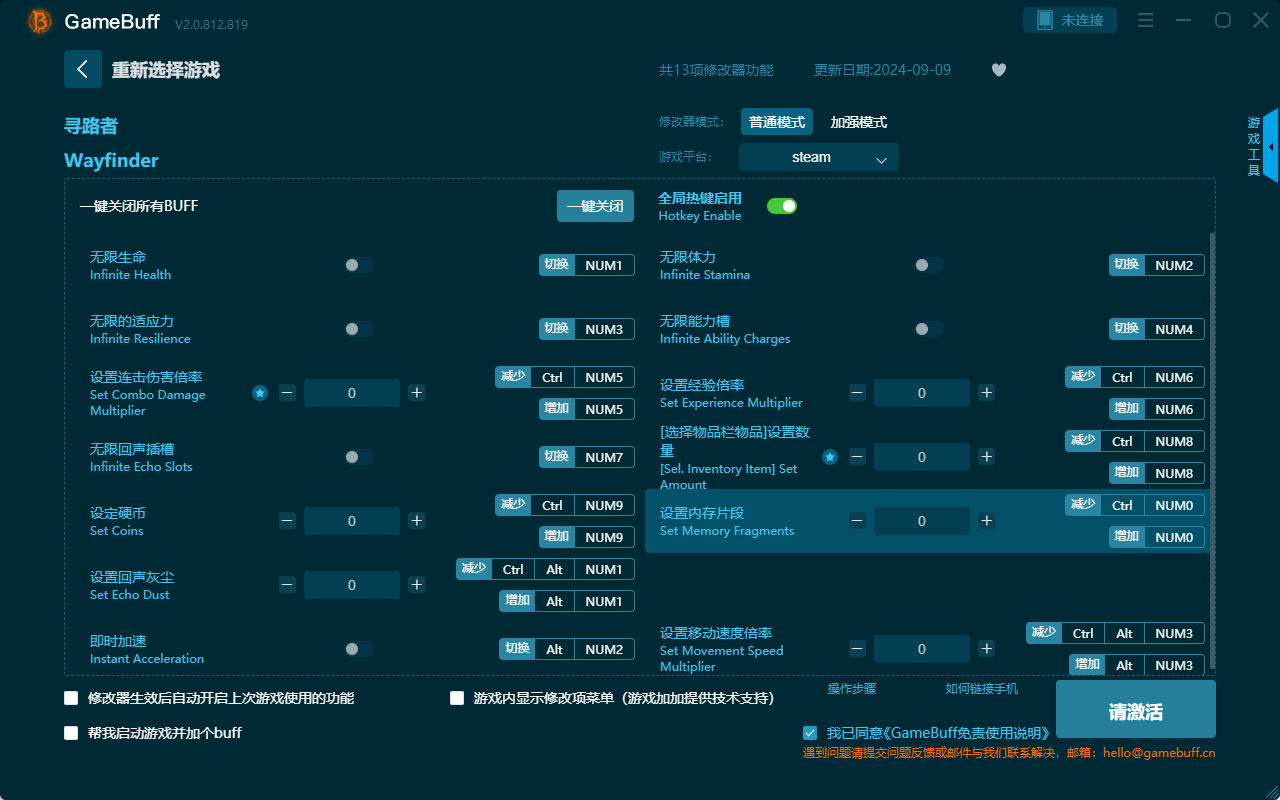1280x800 pixels.
Task: Open the hamburger menu at top right
Action: [1145, 19]
